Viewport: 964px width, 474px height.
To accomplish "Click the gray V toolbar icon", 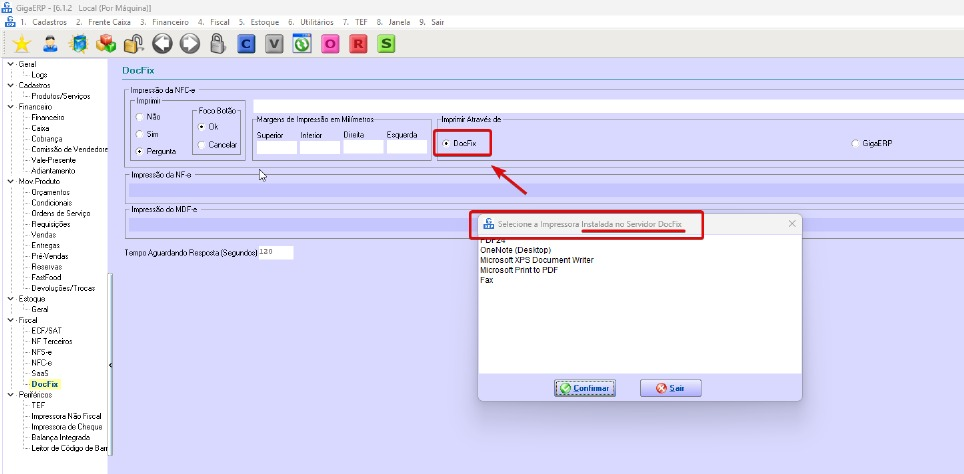I will pyautogui.click(x=275, y=44).
